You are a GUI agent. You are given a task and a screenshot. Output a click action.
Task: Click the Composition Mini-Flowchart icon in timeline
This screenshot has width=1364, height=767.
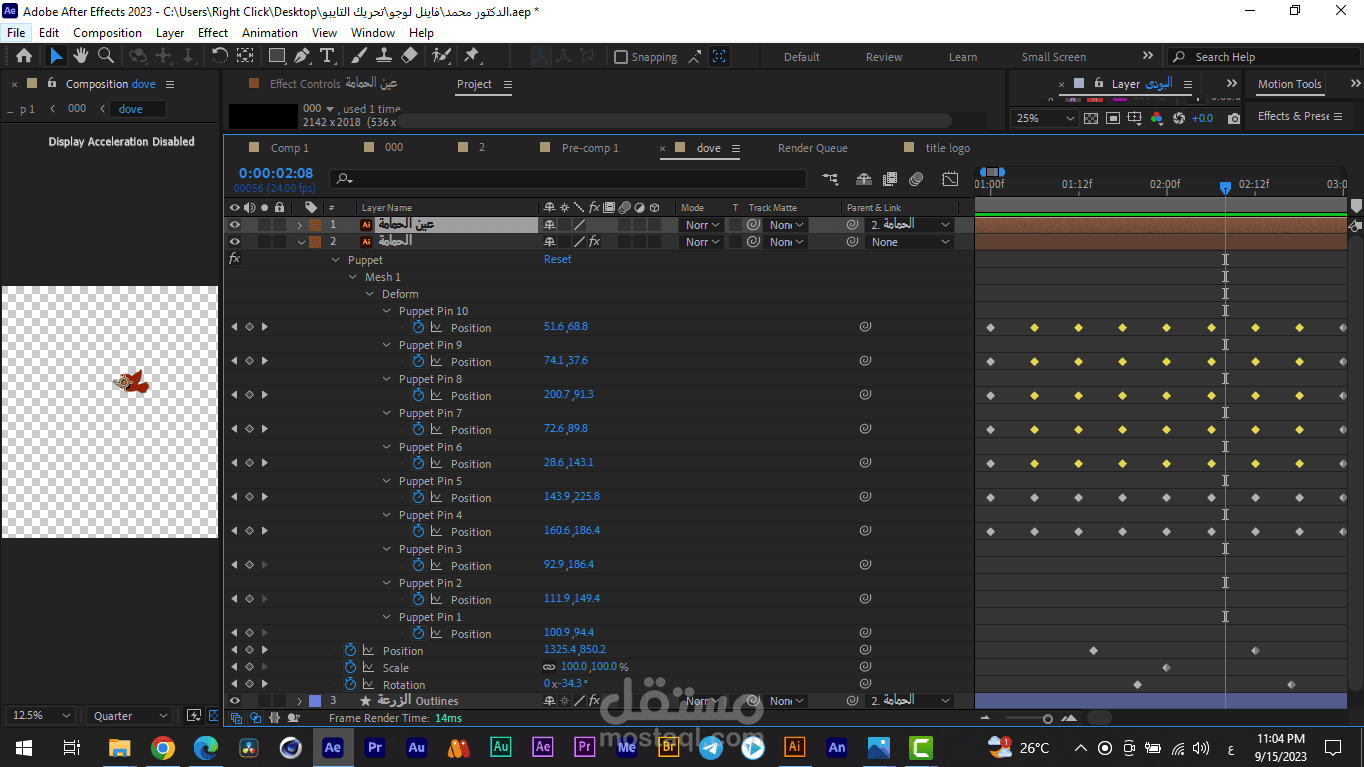[831, 179]
